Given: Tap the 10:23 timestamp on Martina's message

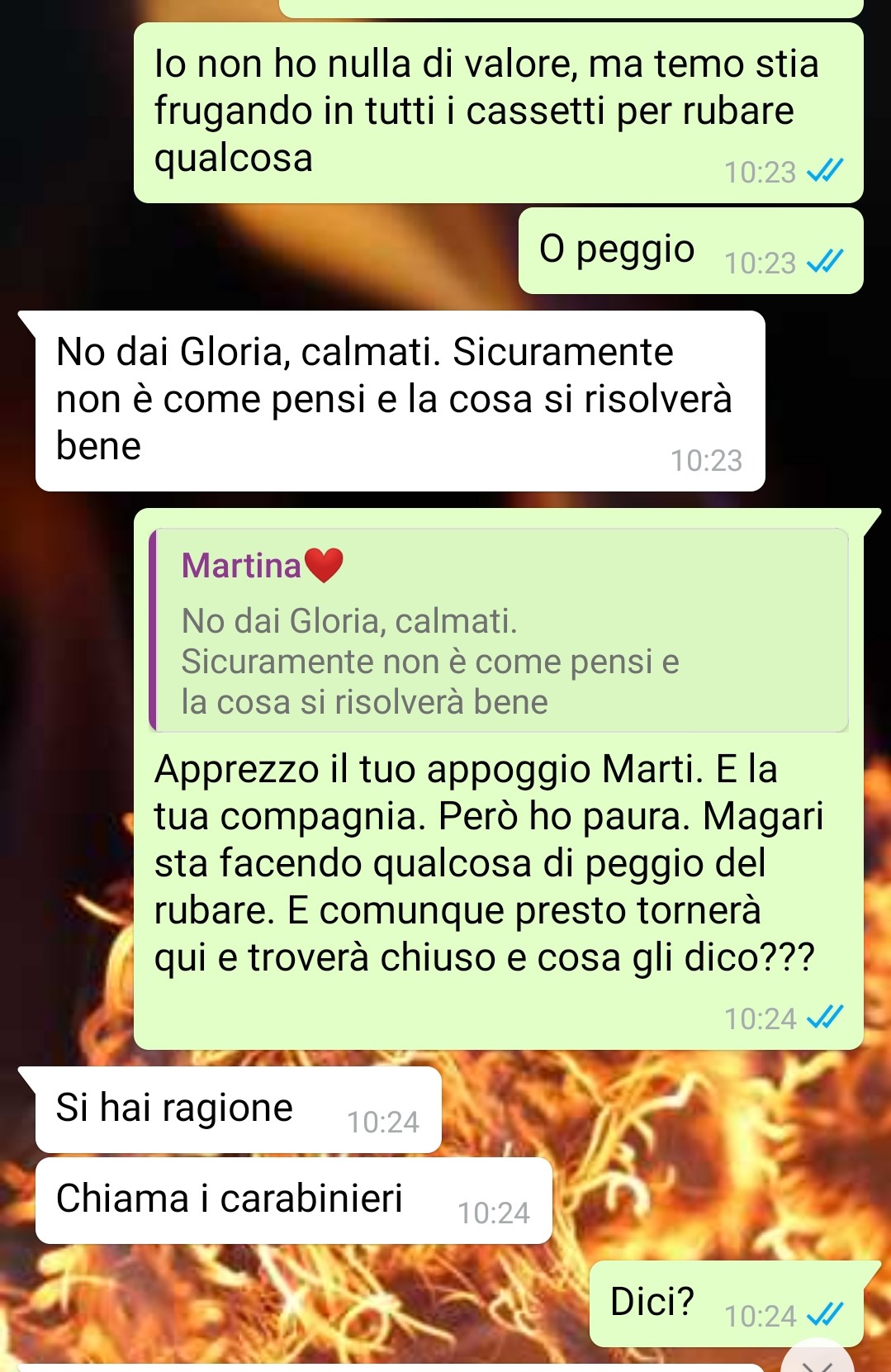Looking at the screenshot, I should pos(706,460).
